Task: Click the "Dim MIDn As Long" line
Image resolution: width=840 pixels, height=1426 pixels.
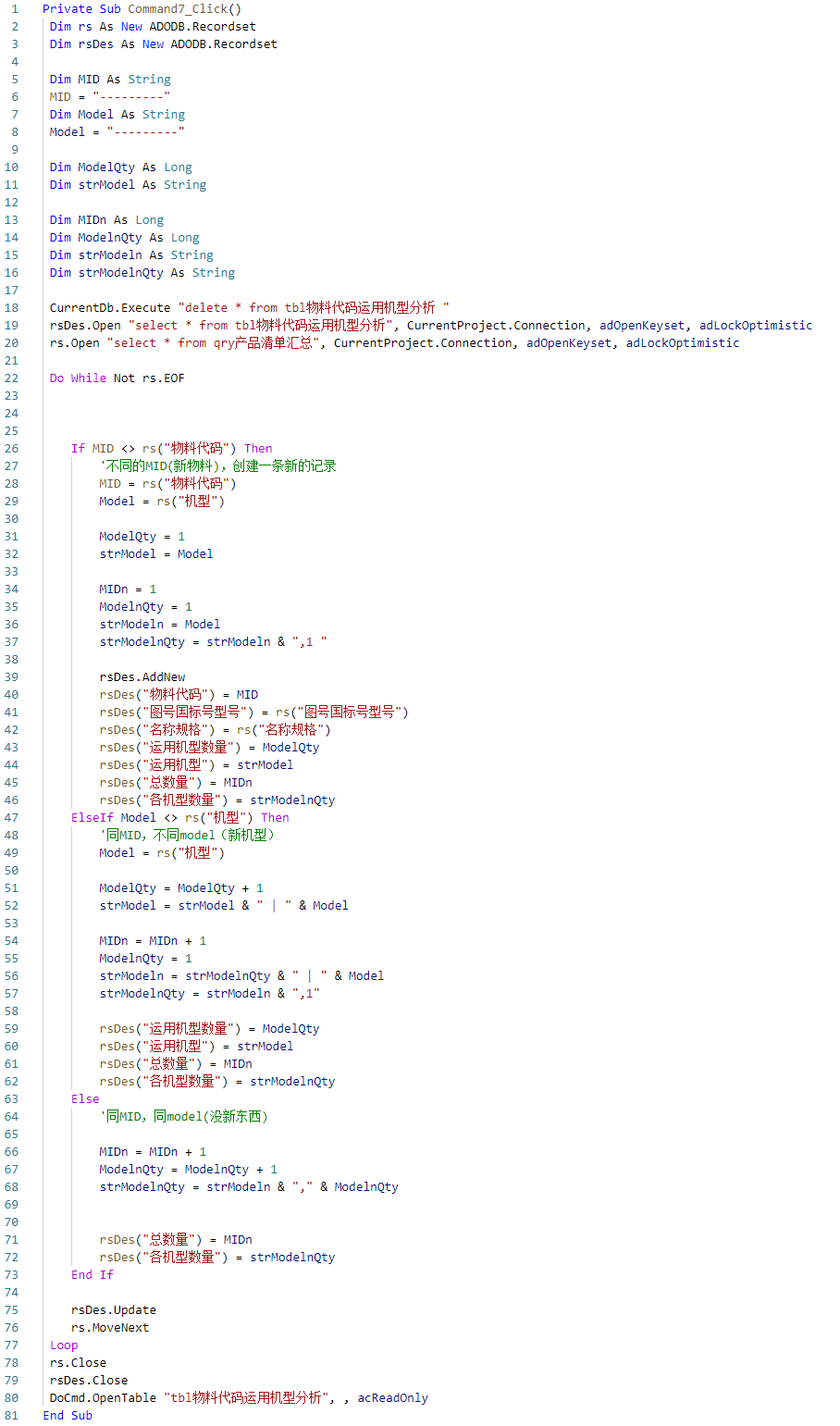Action: [106, 220]
